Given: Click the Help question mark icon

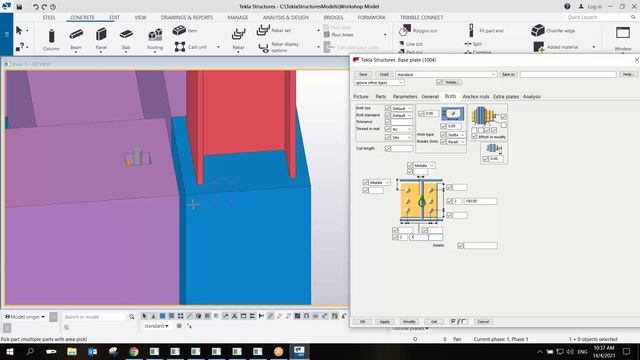Looking at the screenshot, I should (567, 7).
